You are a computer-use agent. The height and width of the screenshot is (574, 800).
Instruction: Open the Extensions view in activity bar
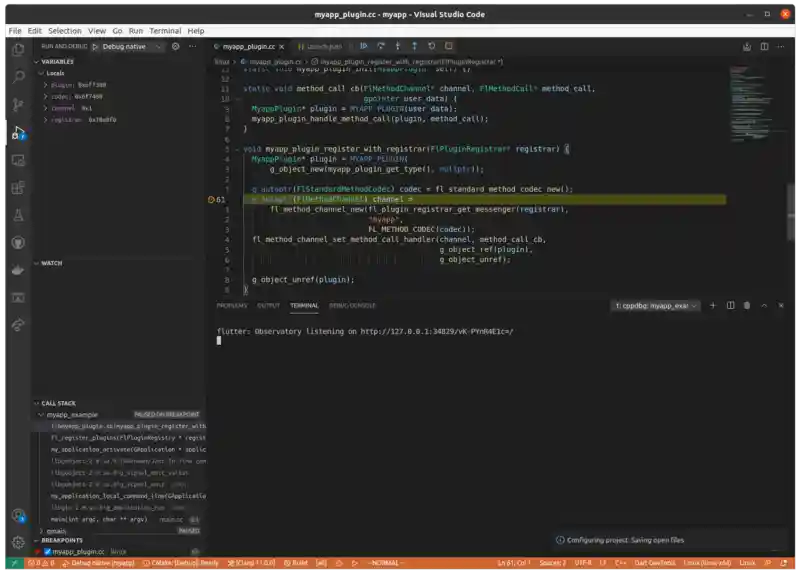click(x=18, y=187)
